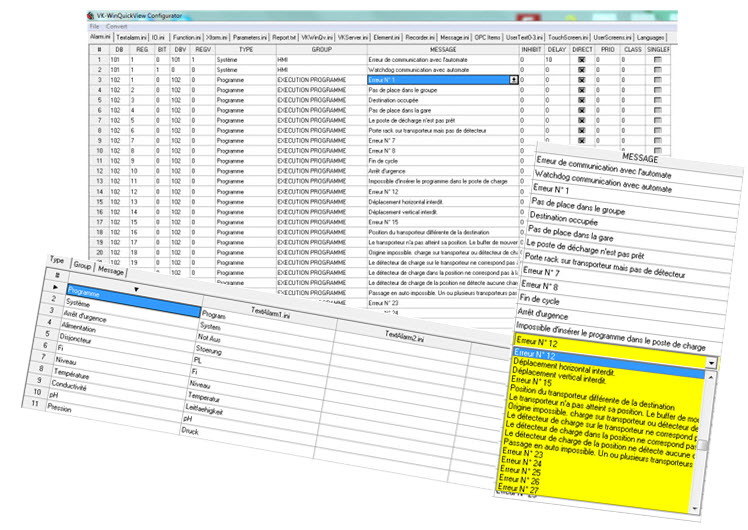Select 'Erreur N° 8' in enlarged MESSAGE list
748x530 pixels.
pyautogui.click(x=539, y=285)
